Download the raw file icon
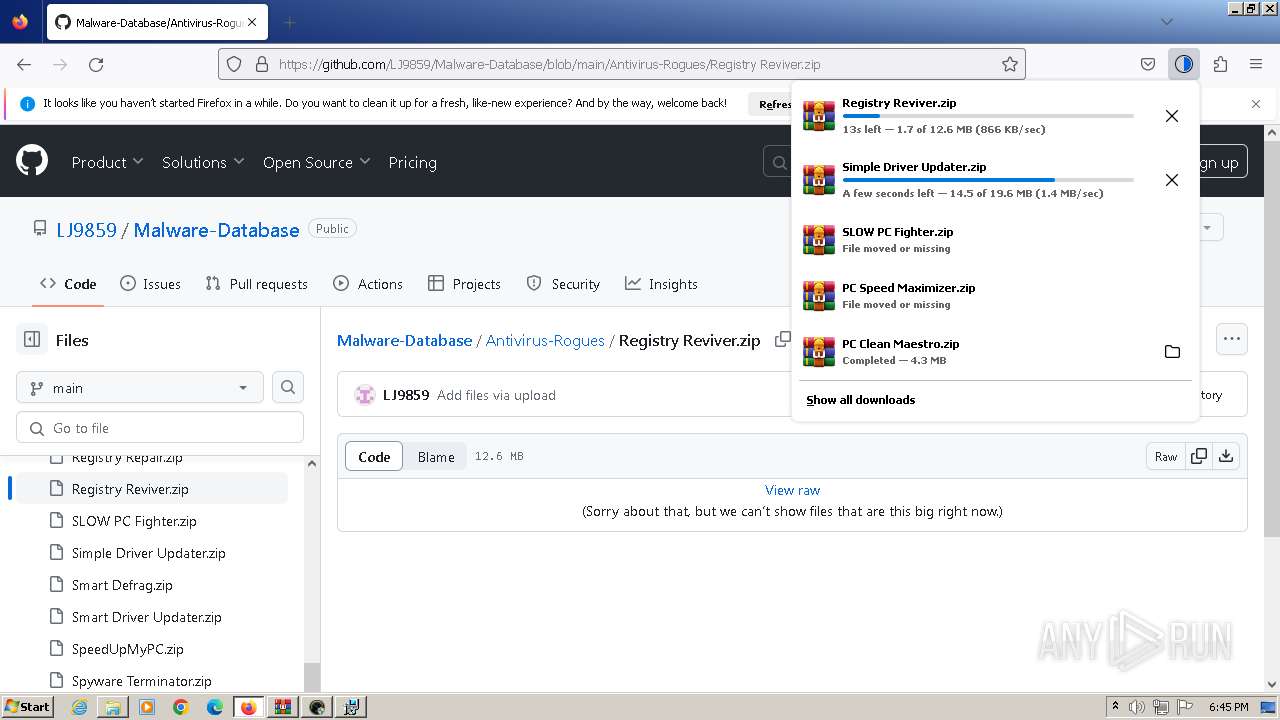 click(1226, 456)
